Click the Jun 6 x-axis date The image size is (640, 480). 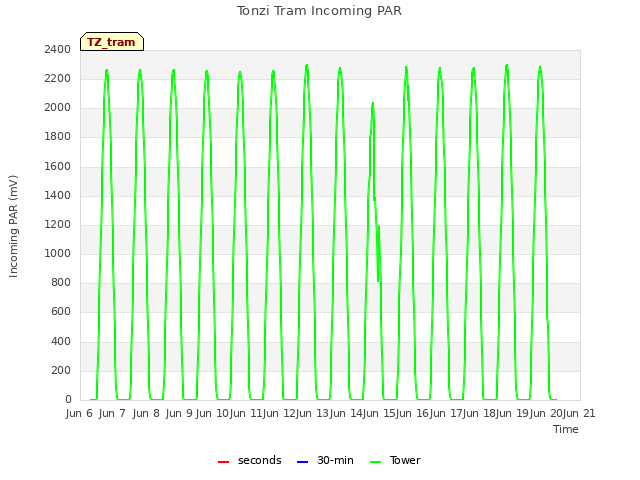click(x=79, y=413)
